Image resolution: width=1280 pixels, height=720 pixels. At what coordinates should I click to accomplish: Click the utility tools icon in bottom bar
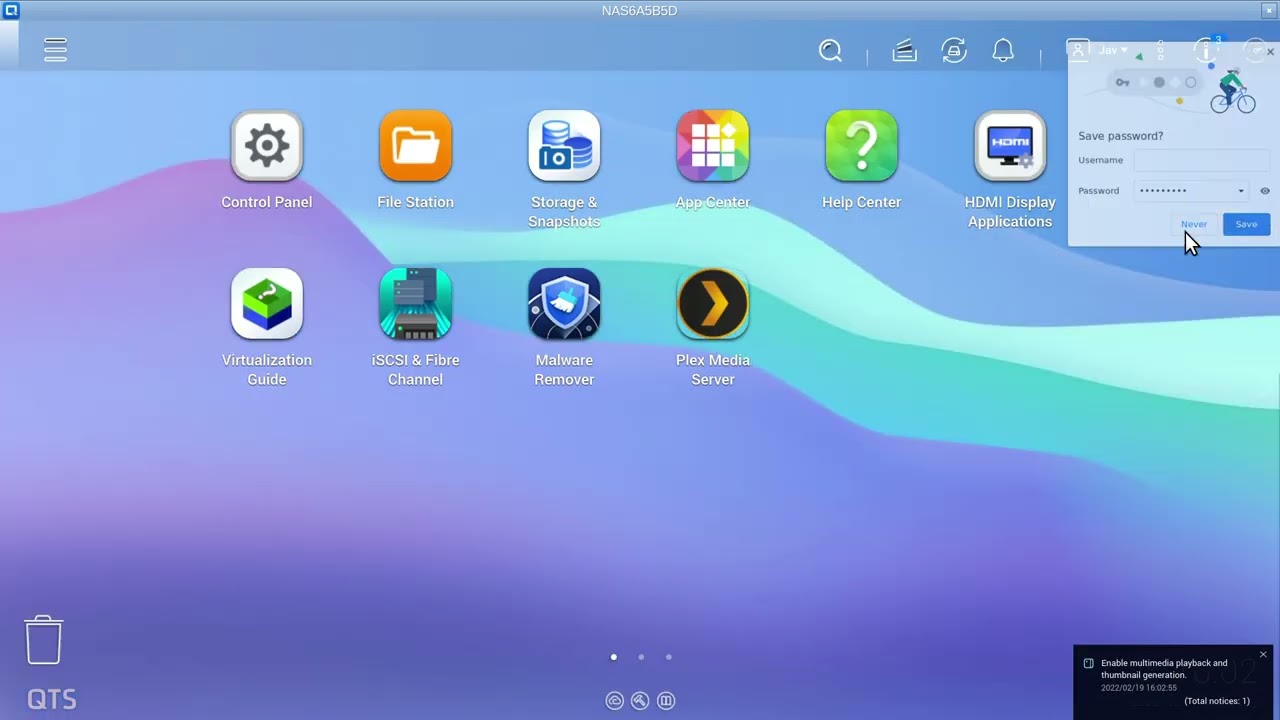(640, 701)
